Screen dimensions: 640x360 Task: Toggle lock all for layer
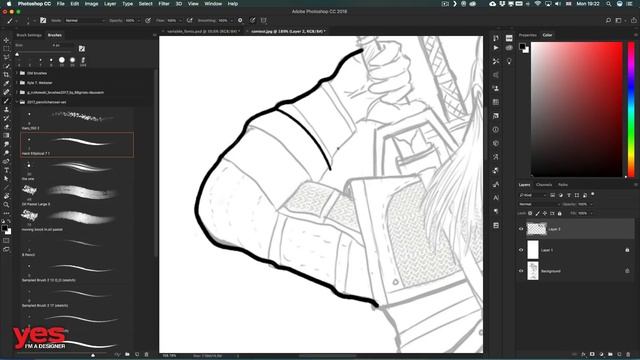[560, 213]
